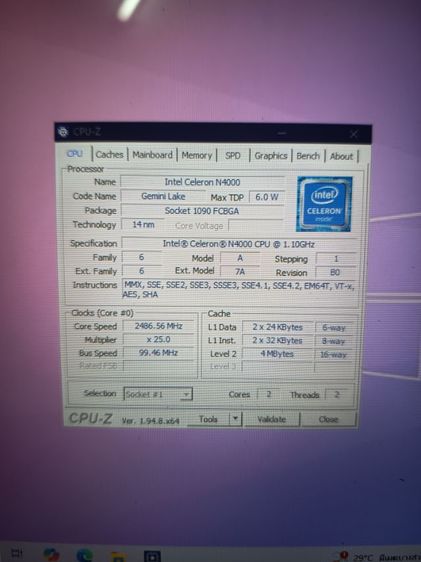Screen dimensions: 421x562
Task: Click the Multiplier value x 25.0
Action: [159, 339]
